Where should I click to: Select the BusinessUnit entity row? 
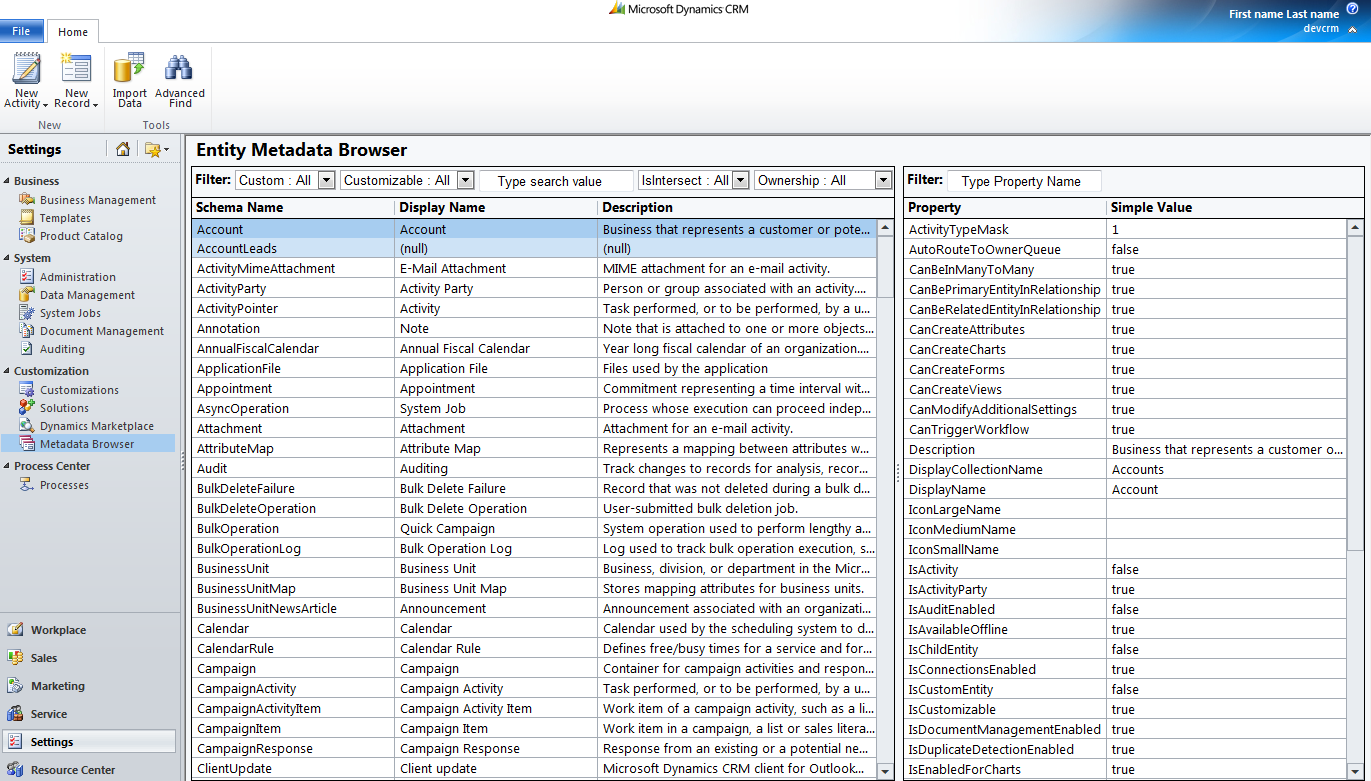click(534, 569)
